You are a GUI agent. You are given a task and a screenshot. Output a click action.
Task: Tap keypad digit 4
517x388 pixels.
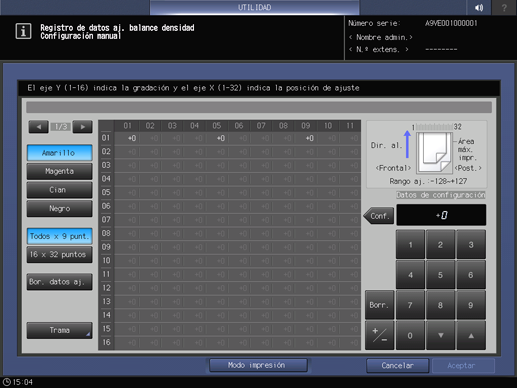410,275
